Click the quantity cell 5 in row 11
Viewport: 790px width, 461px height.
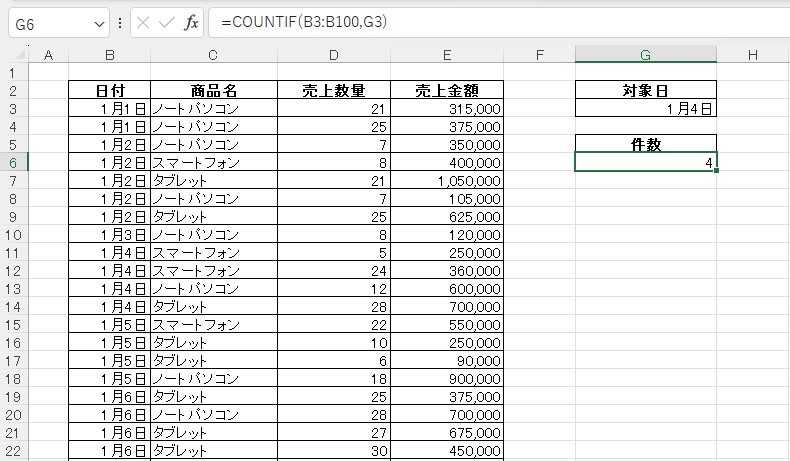(x=334, y=252)
